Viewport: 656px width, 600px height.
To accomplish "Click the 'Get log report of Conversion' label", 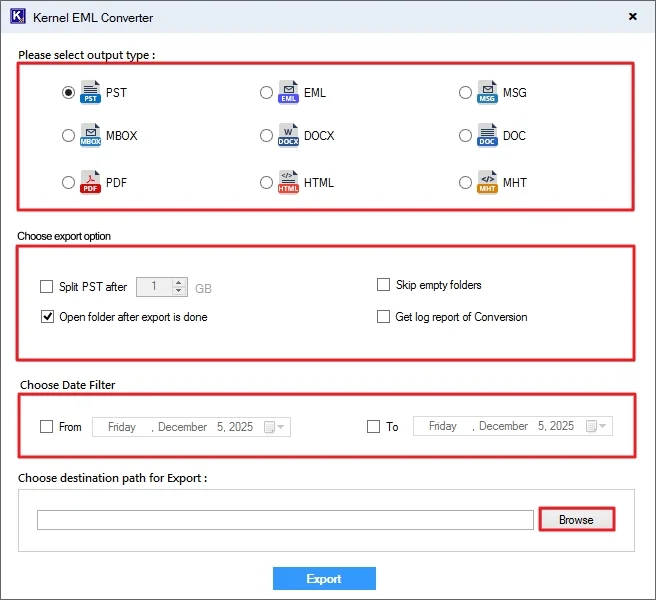I will (461, 317).
